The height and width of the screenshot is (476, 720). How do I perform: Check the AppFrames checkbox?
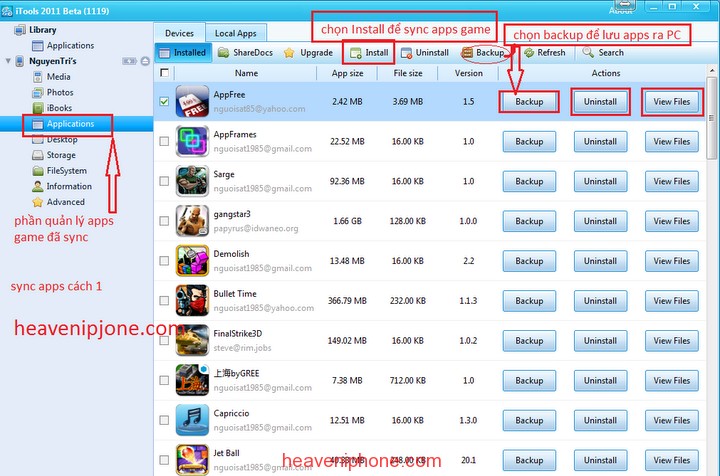tap(164, 141)
